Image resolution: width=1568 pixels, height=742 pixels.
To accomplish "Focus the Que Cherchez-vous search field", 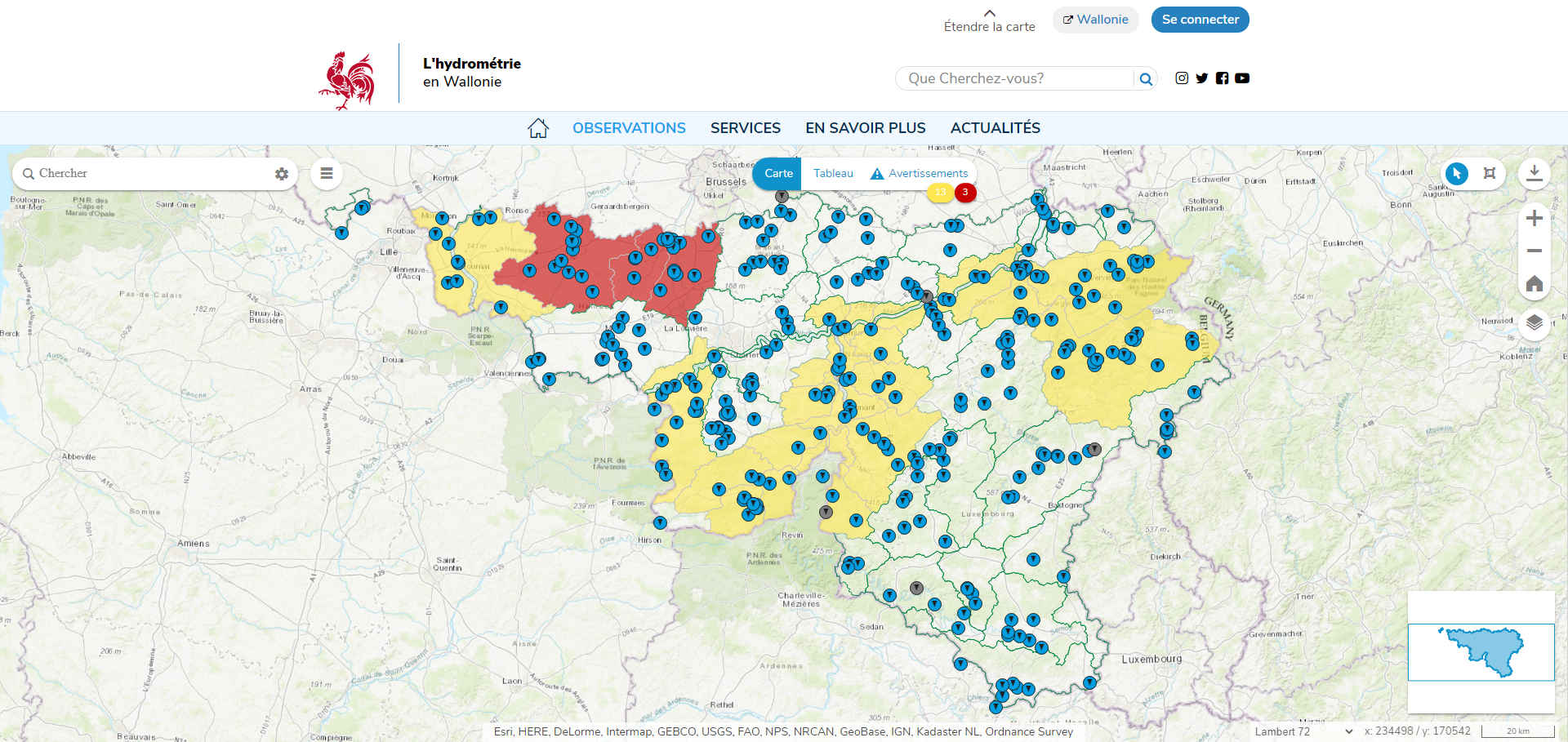I will (x=1017, y=78).
